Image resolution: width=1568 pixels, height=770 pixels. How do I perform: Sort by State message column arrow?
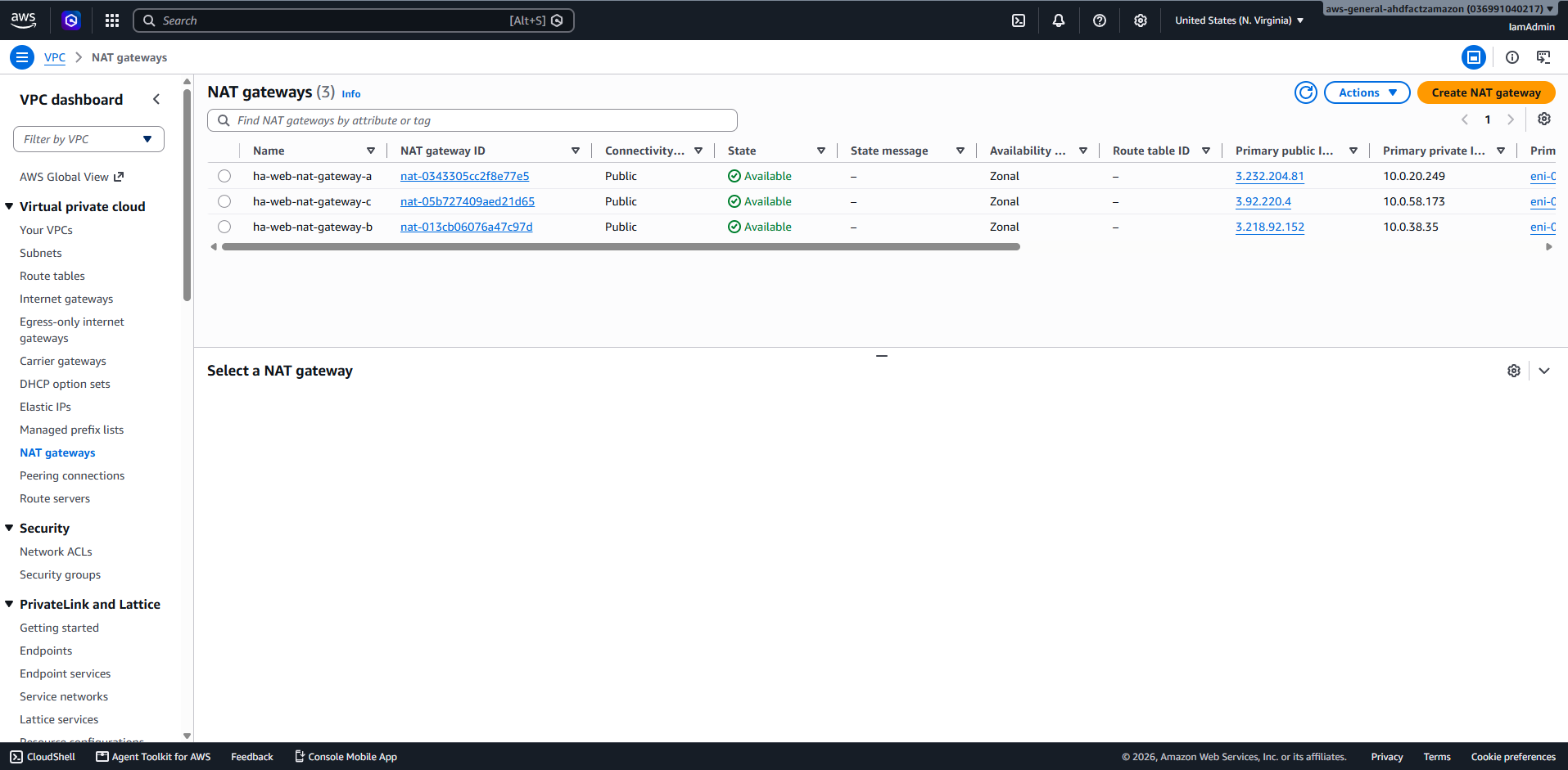(x=960, y=151)
